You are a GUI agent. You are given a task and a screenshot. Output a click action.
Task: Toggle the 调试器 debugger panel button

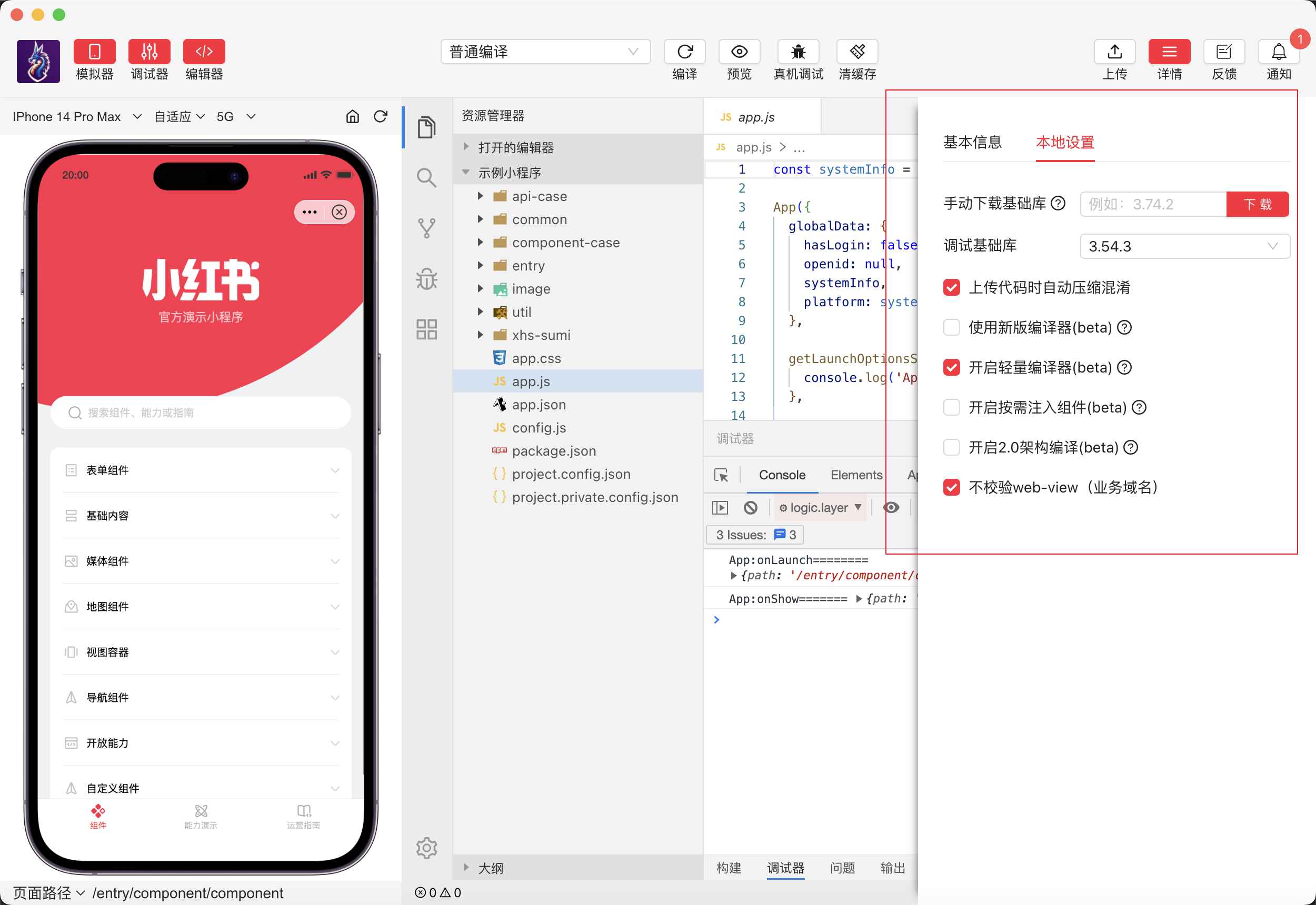point(149,52)
